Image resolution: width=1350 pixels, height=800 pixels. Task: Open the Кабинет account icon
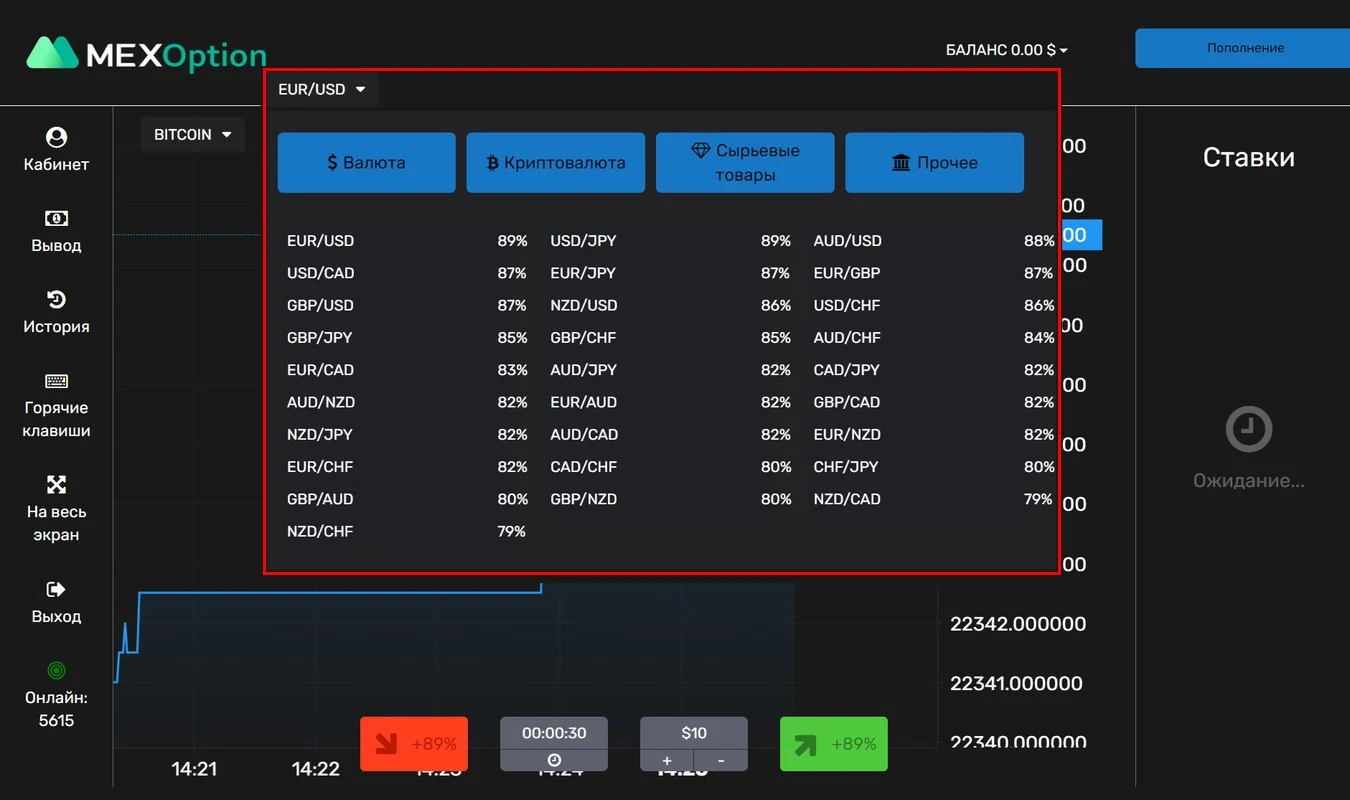click(x=56, y=137)
